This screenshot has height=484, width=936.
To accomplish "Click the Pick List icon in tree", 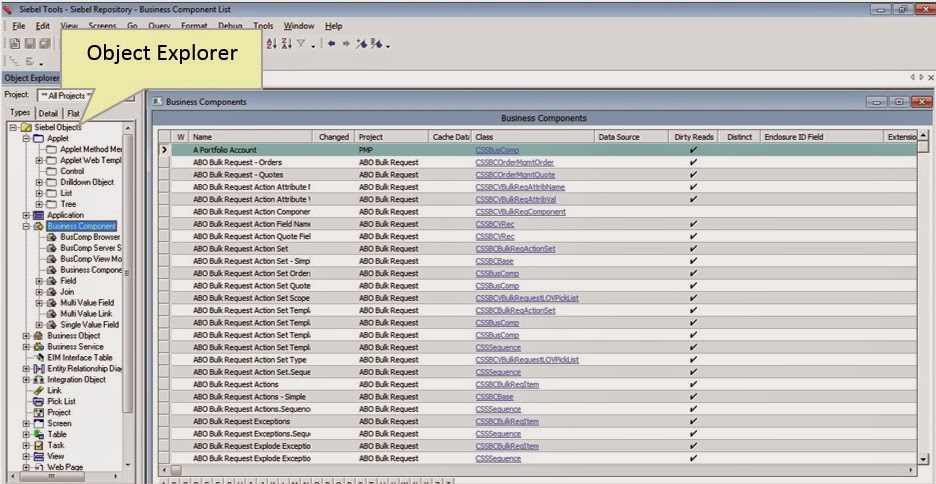I will click(38, 401).
